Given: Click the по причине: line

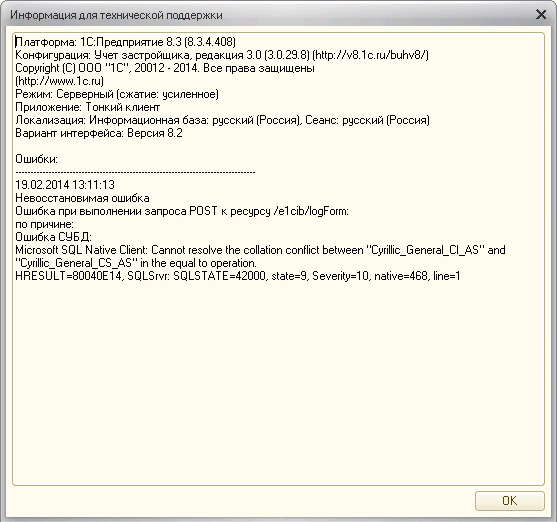Looking at the screenshot, I should point(44,224).
